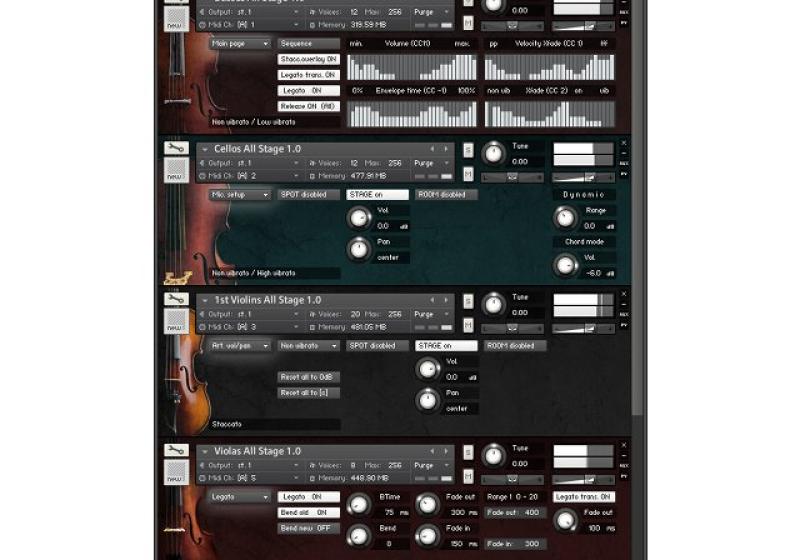Screen dimensions: 800x560
Task: Open wrench edit mode for Cellos instrument
Action: pos(176,148)
